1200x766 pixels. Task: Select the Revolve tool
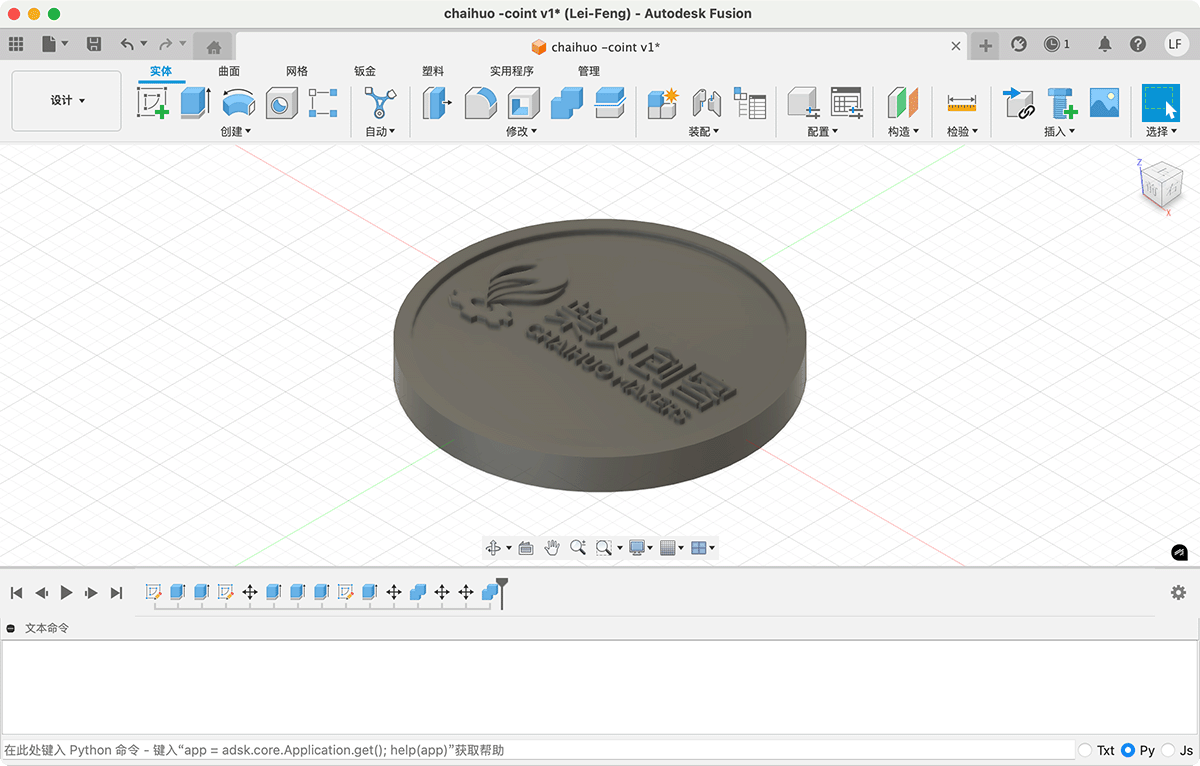[239, 103]
